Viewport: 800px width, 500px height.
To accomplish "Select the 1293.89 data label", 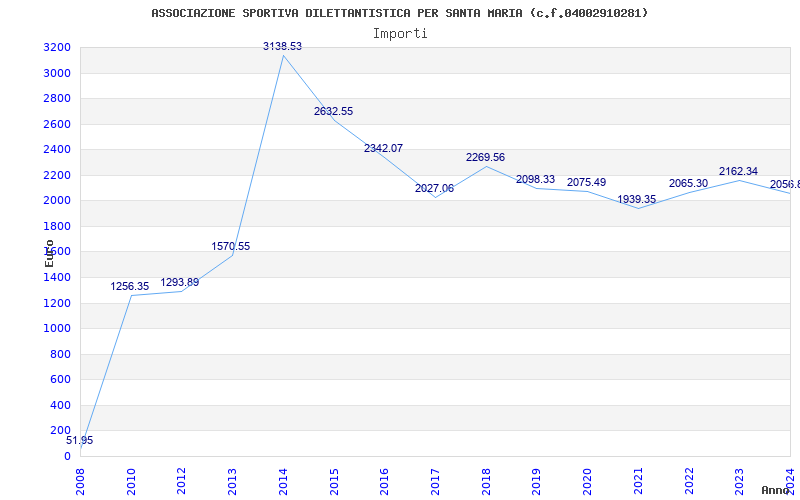I will 180,282.
